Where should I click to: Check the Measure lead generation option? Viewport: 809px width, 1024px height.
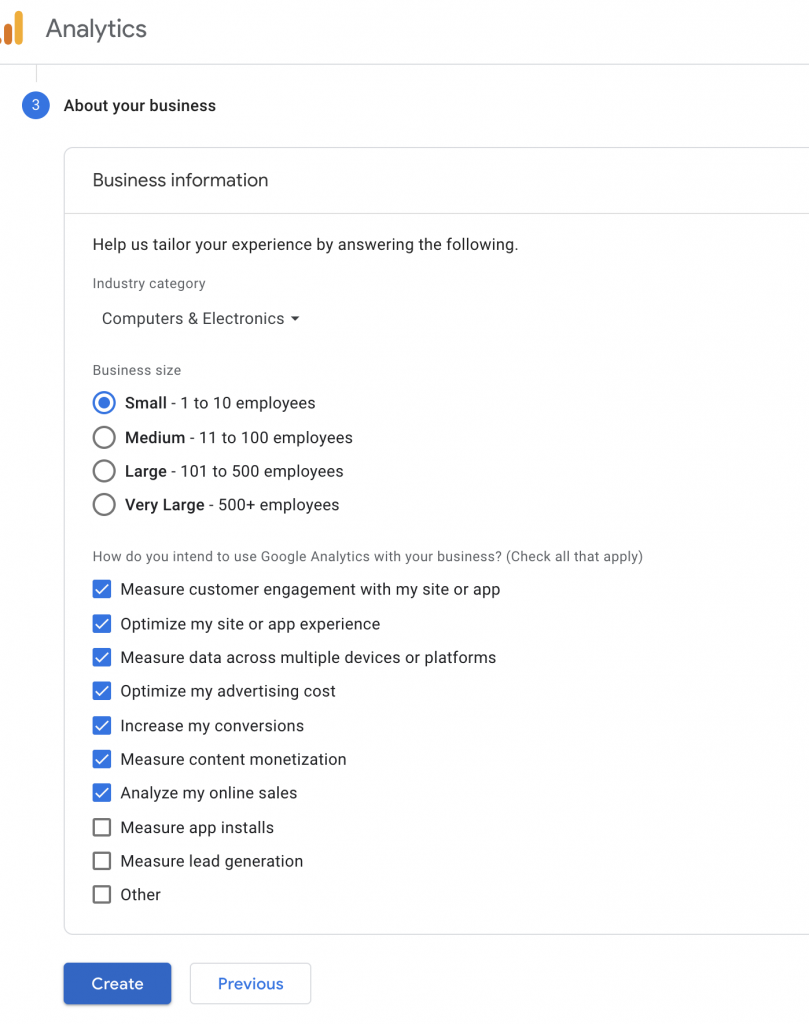tap(101, 861)
